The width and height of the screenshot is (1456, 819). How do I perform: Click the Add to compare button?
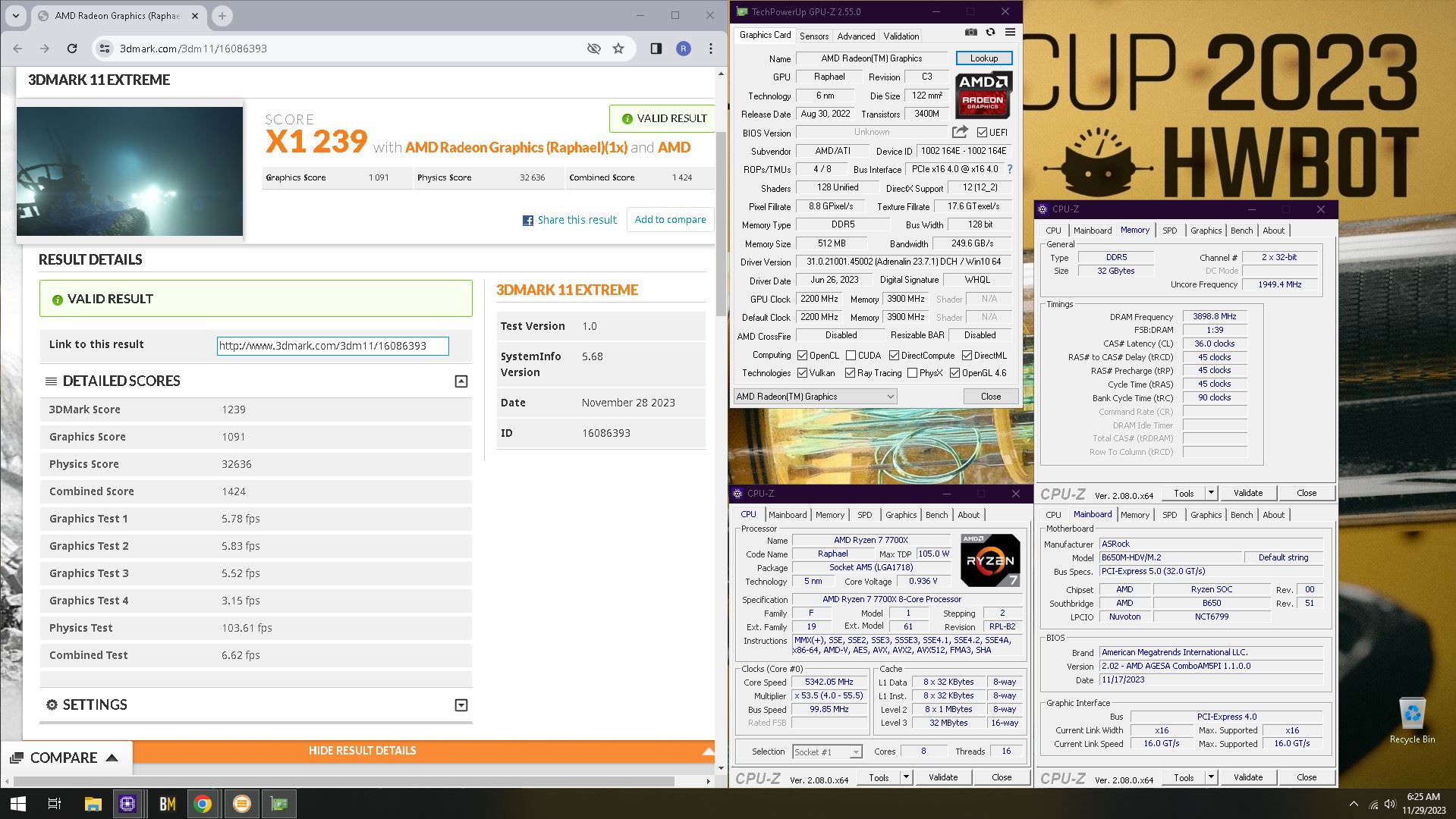click(x=670, y=220)
